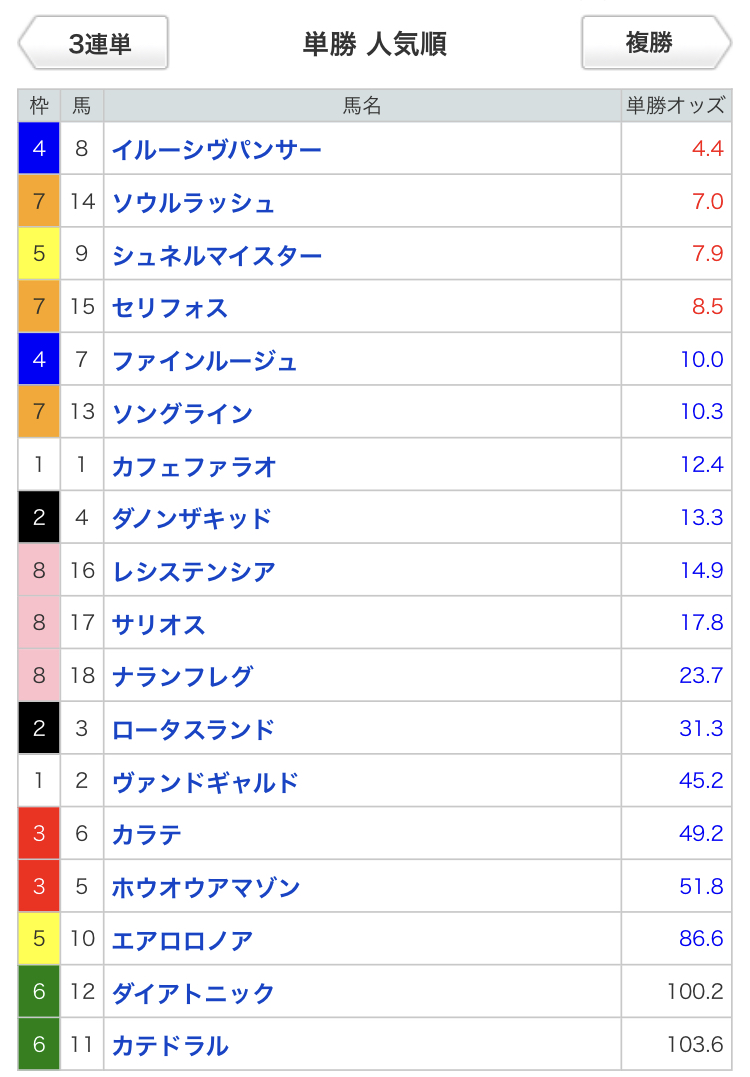Image resolution: width=750 pixels, height=1077 pixels.
Task: Tap horse name ファインルージュ
Action: click(x=205, y=361)
